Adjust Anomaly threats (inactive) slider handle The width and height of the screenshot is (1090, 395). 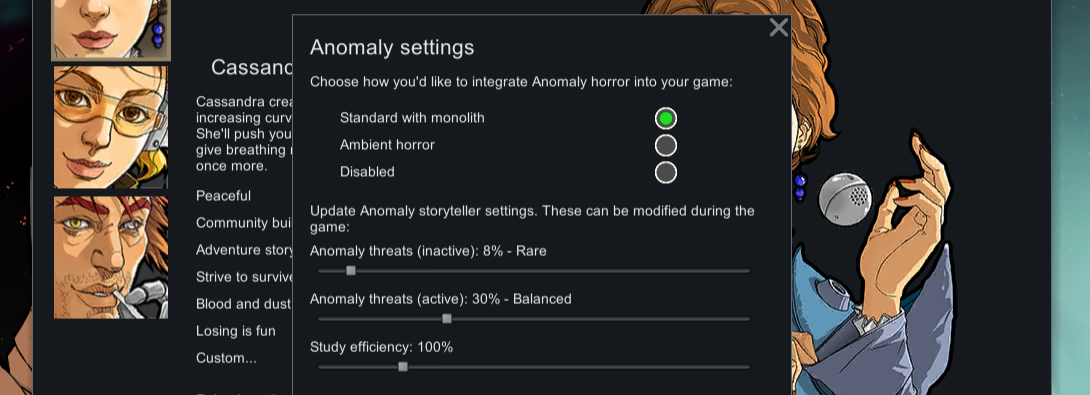[351, 271]
